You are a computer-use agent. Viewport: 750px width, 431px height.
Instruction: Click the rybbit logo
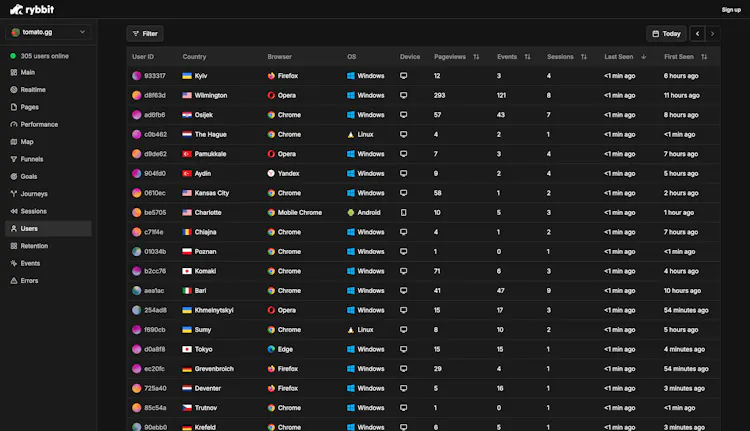click(x=32, y=10)
